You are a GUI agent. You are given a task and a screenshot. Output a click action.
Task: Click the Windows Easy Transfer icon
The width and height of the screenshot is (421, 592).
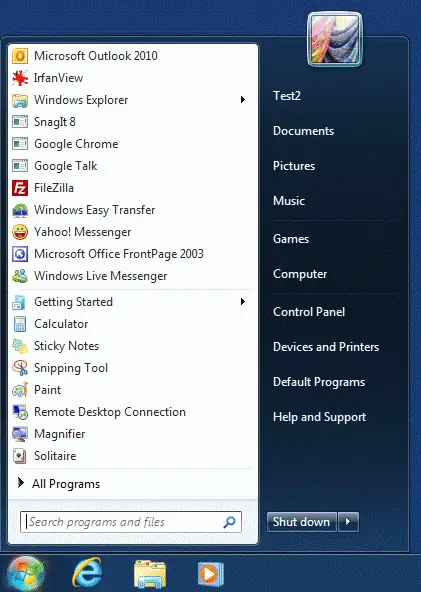20,210
